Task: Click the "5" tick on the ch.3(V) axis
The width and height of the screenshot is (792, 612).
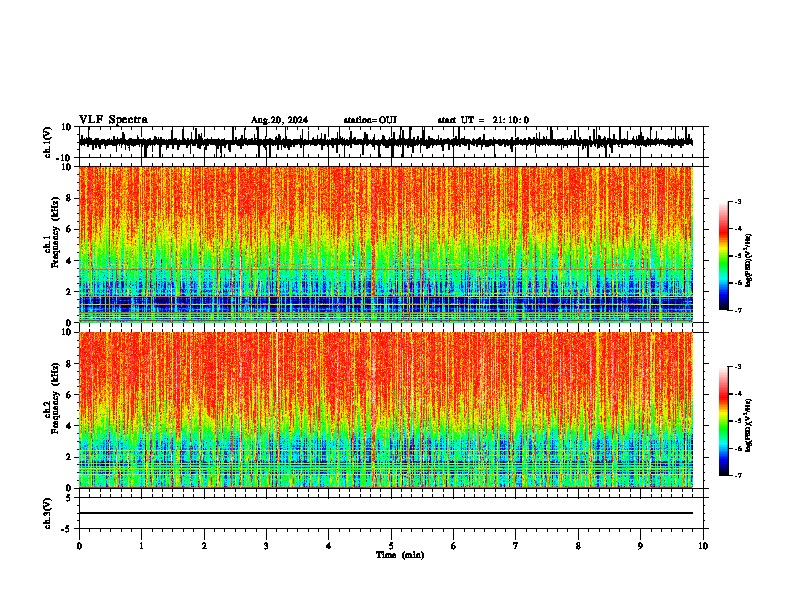Action: click(x=70, y=498)
